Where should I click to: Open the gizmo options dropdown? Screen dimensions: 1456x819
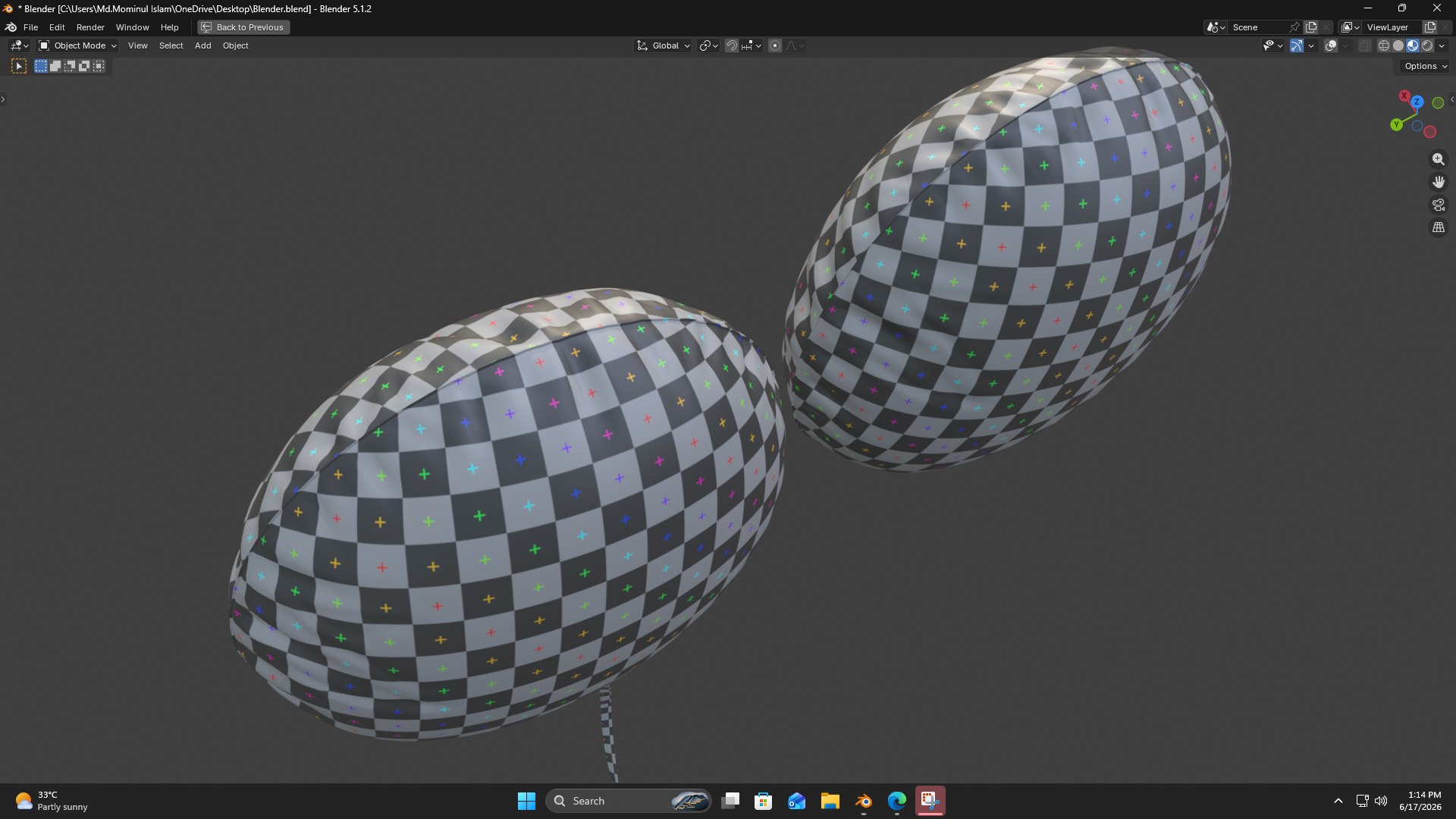coord(1311,45)
